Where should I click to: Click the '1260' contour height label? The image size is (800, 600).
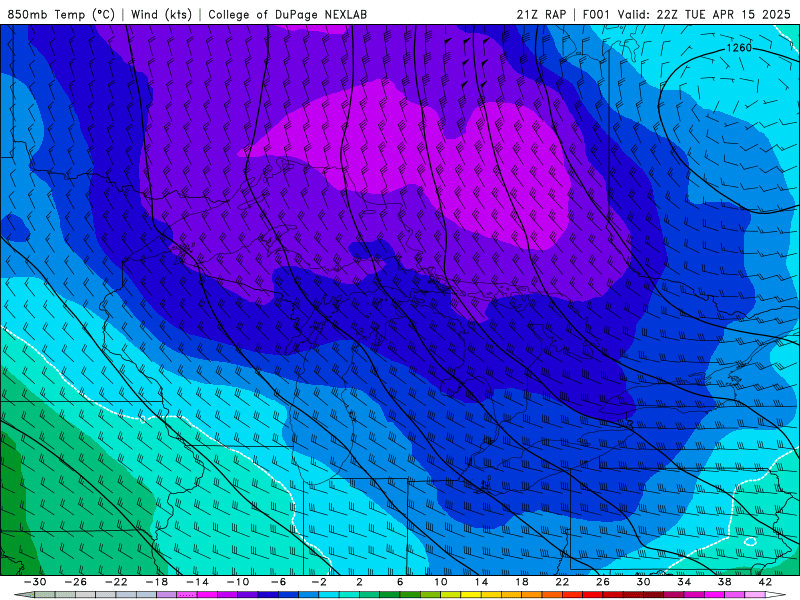coord(739,48)
